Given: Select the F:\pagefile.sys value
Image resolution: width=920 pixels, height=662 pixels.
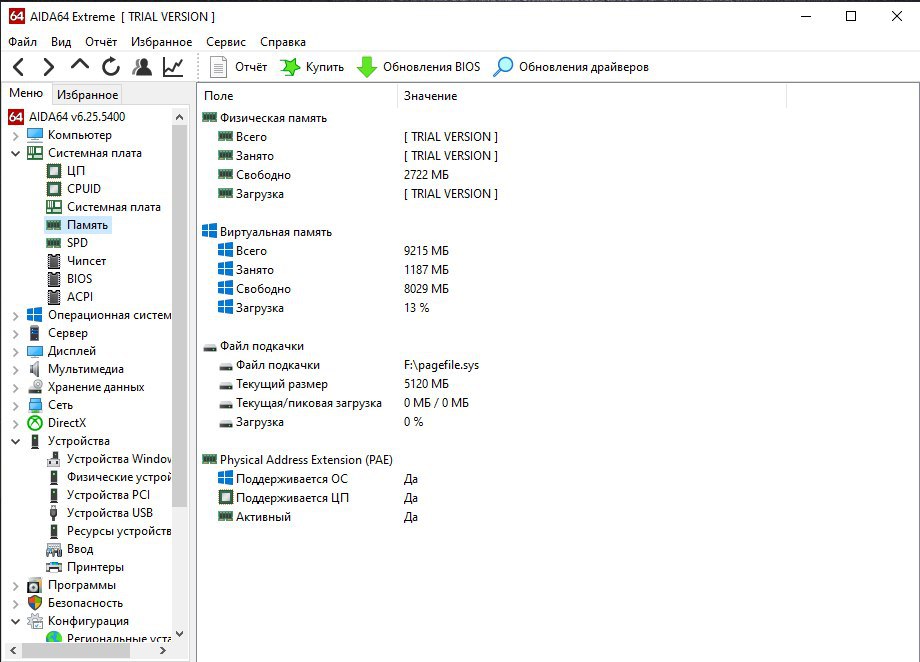Looking at the screenshot, I should click(x=441, y=365).
